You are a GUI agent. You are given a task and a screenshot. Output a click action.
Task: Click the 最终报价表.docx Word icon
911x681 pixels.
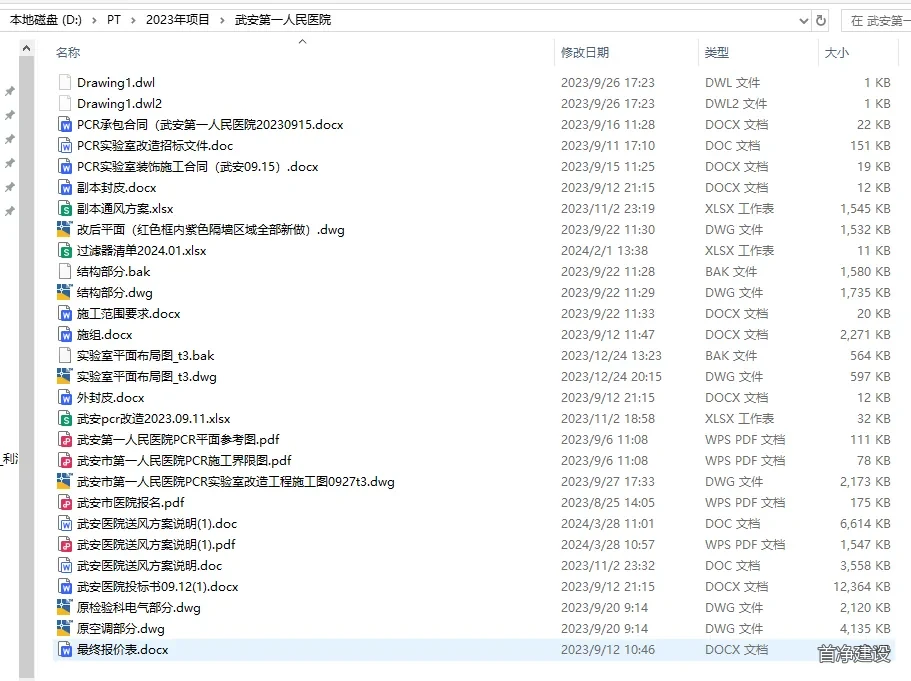[x=65, y=650]
